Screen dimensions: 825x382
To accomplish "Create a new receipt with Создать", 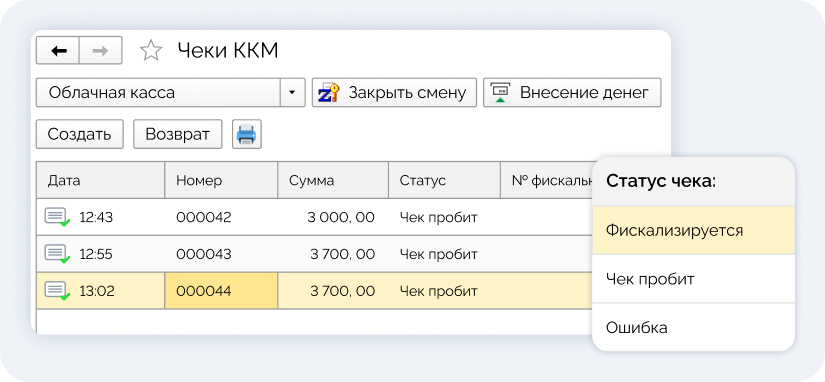I will point(79,134).
